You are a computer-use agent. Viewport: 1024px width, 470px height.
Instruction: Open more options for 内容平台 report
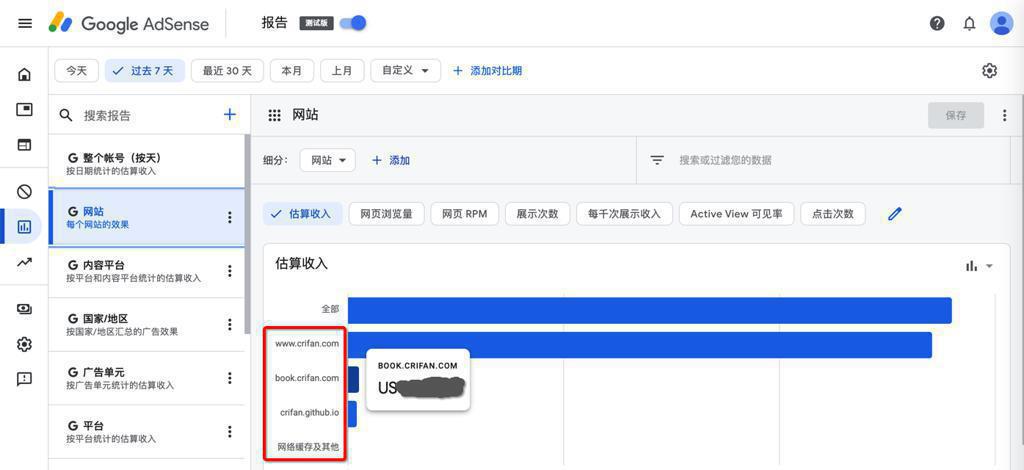tap(229, 271)
